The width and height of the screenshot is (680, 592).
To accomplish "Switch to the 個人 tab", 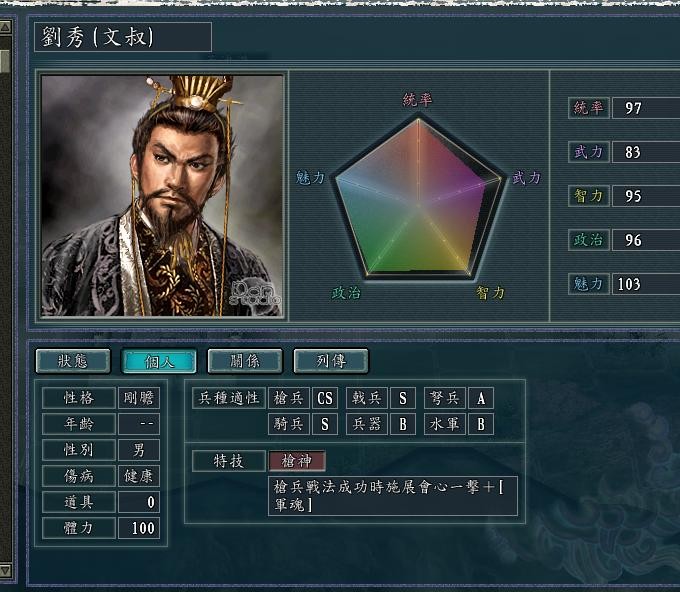I will click(x=159, y=361).
